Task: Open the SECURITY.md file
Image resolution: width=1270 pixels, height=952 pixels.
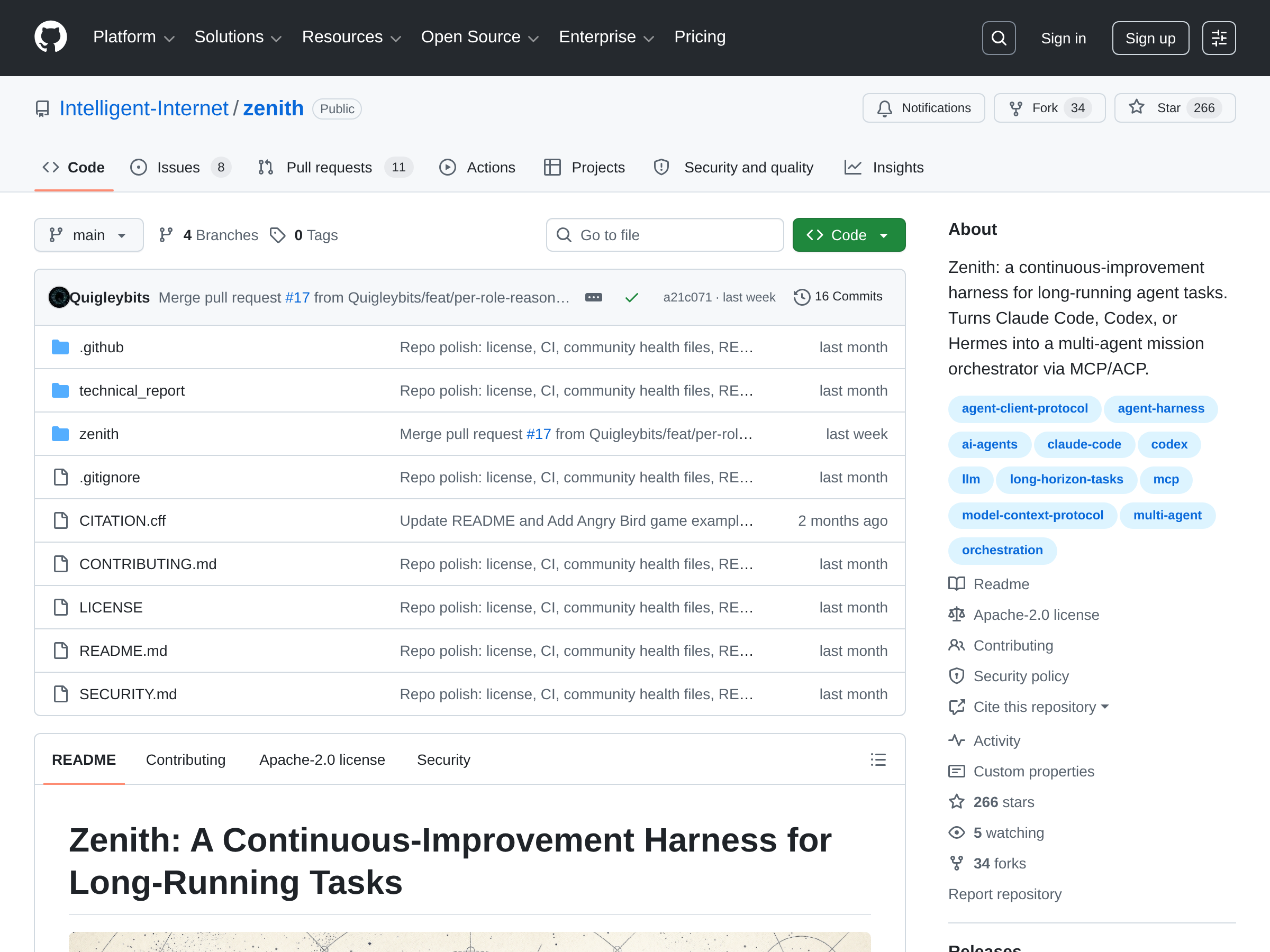Action: (x=128, y=694)
